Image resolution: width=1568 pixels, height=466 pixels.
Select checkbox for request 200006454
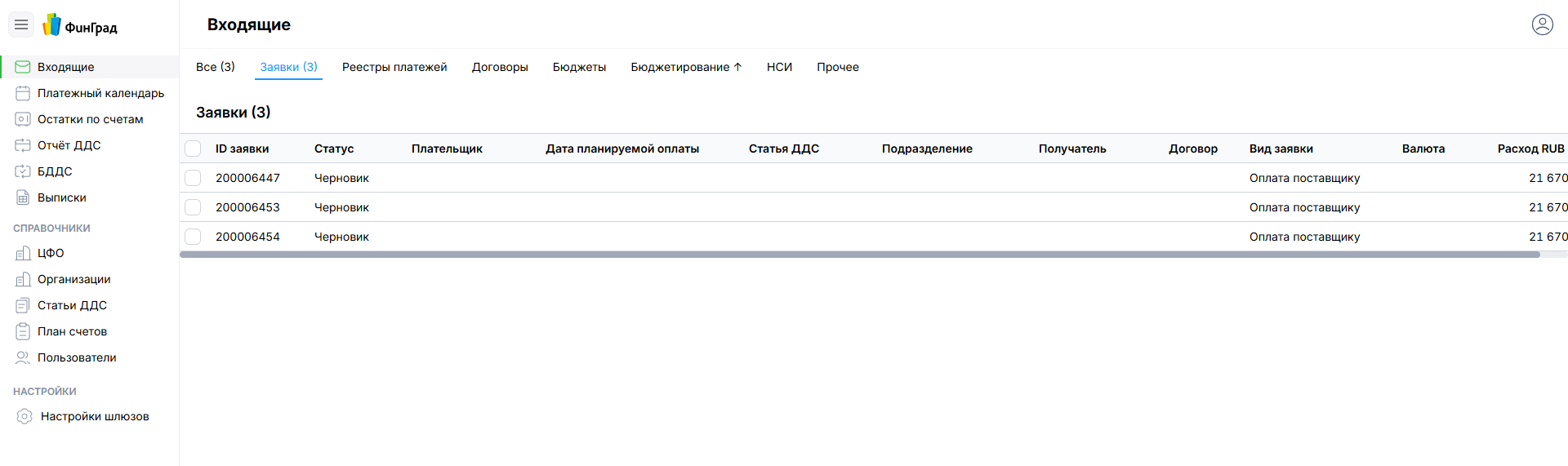coord(193,237)
